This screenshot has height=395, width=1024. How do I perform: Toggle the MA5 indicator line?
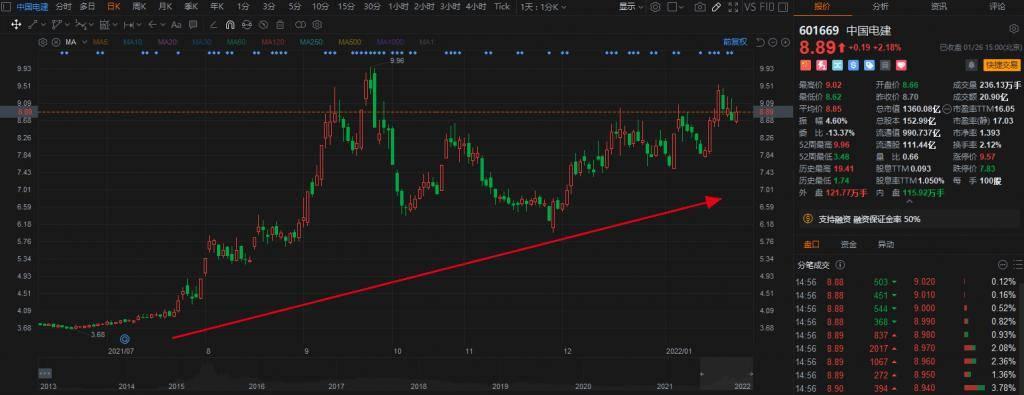[x=100, y=42]
